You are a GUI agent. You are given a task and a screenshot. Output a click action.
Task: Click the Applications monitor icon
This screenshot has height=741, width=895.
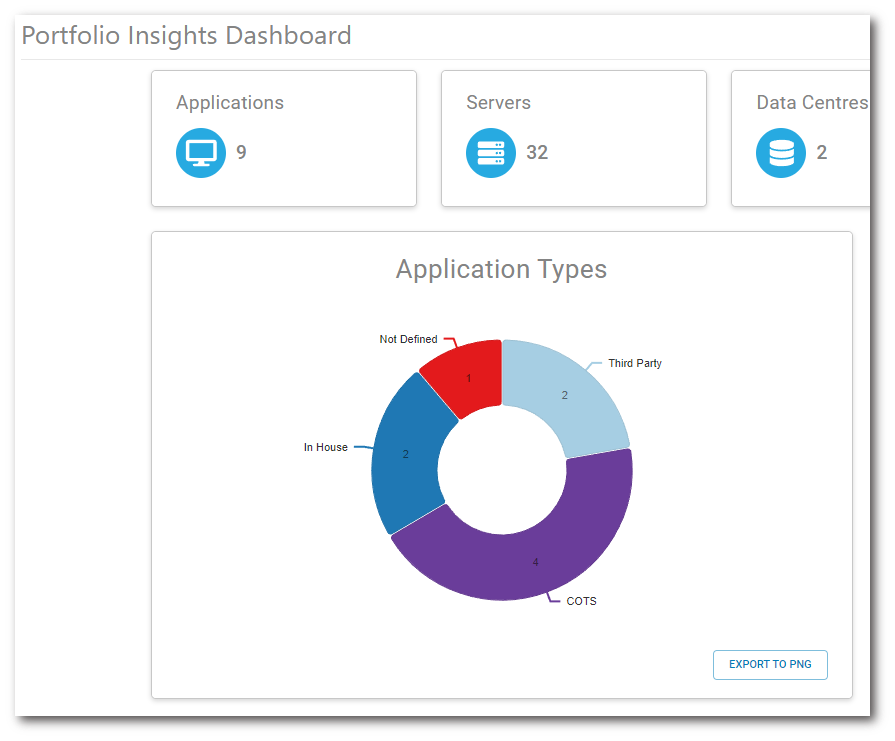(201, 153)
